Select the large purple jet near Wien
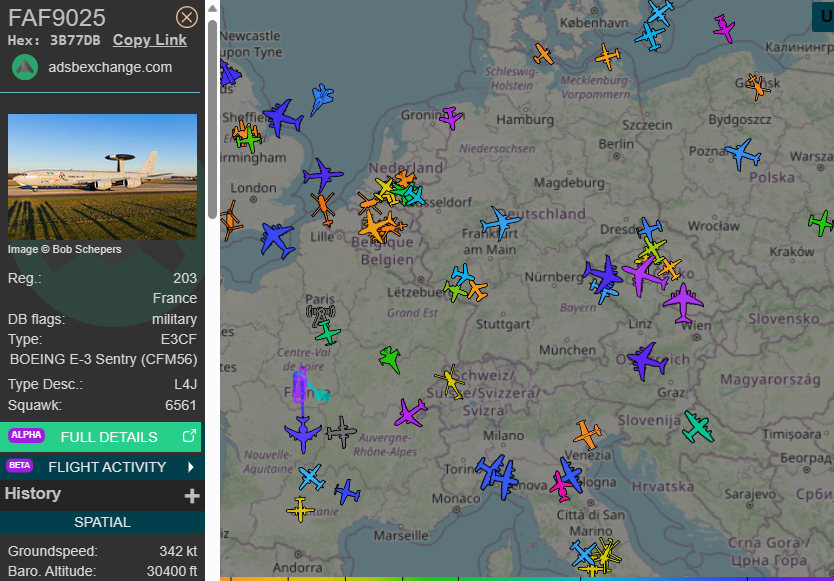Screen dimensions: 834x581 click(x=683, y=303)
